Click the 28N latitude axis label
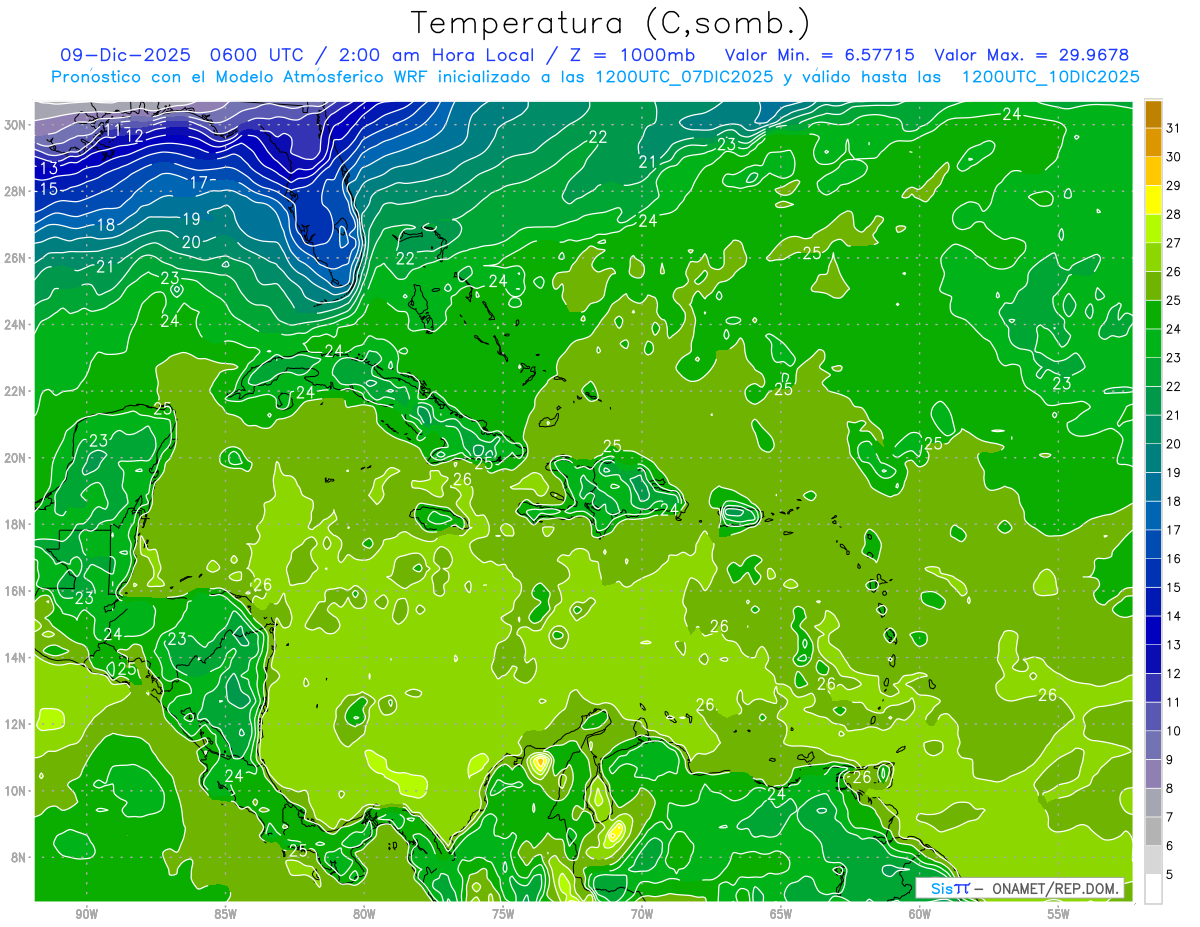 coord(16,191)
